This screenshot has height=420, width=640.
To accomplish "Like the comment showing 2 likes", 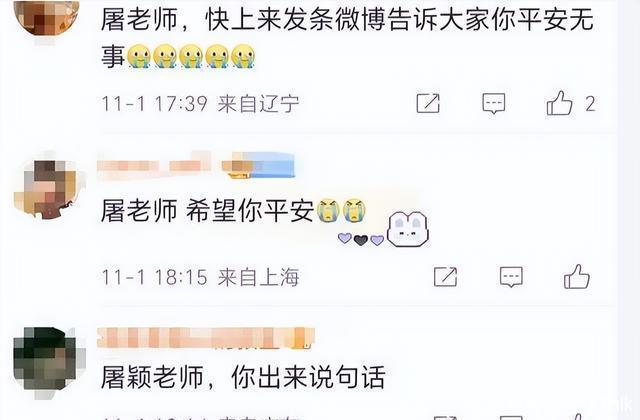I will pos(560,103).
